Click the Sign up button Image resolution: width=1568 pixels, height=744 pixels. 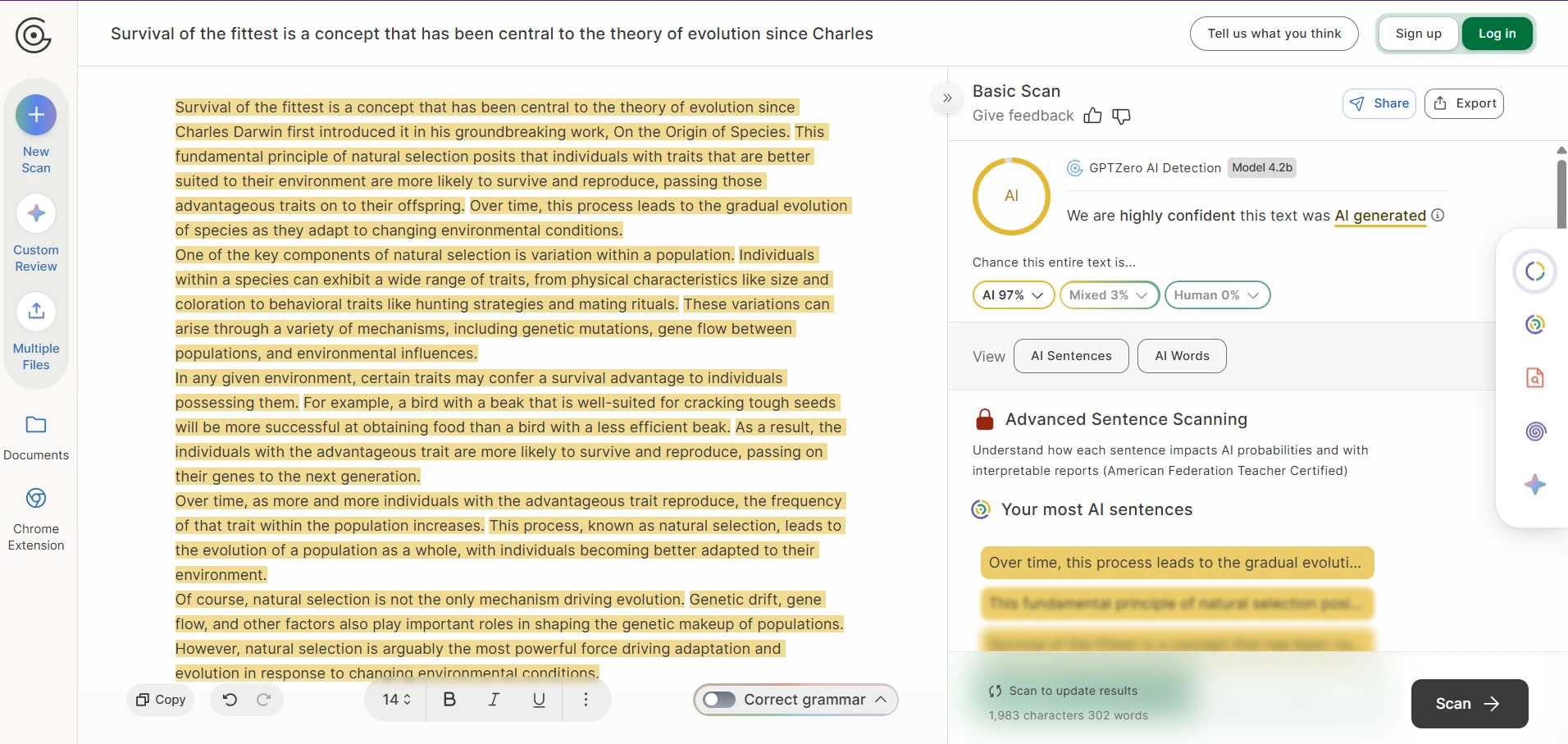[1418, 34]
